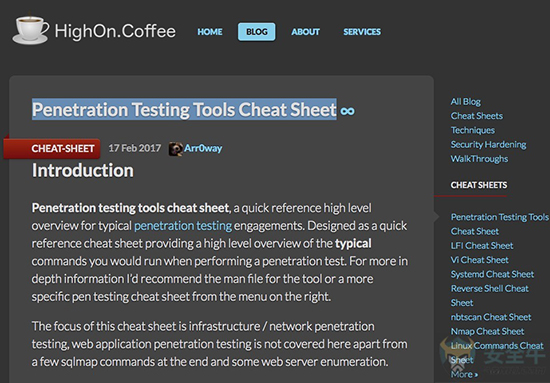
Task: Go to the ABOUT page
Action: [305, 32]
